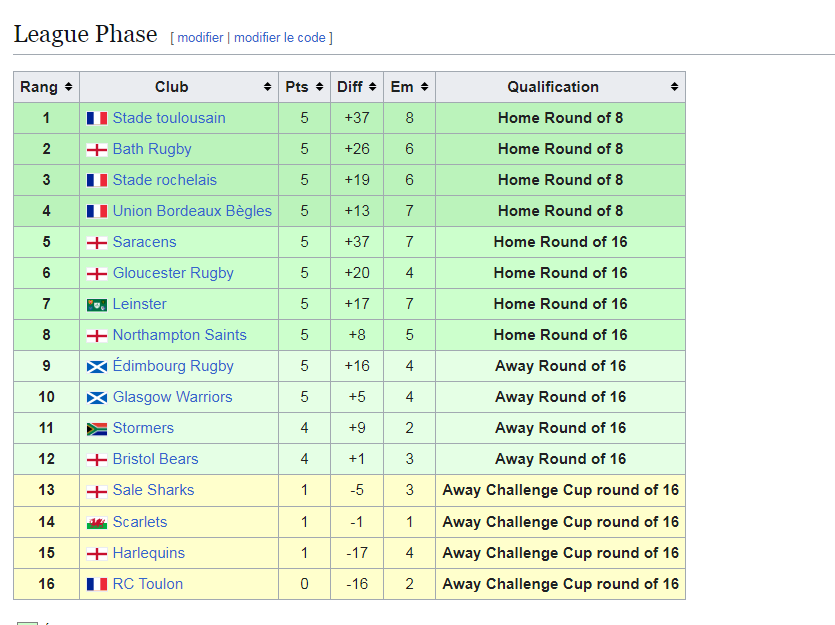The width and height of the screenshot is (835, 625).
Task: Select rank 9 cell for Édimbourg Rugby
Action: coord(46,366)
